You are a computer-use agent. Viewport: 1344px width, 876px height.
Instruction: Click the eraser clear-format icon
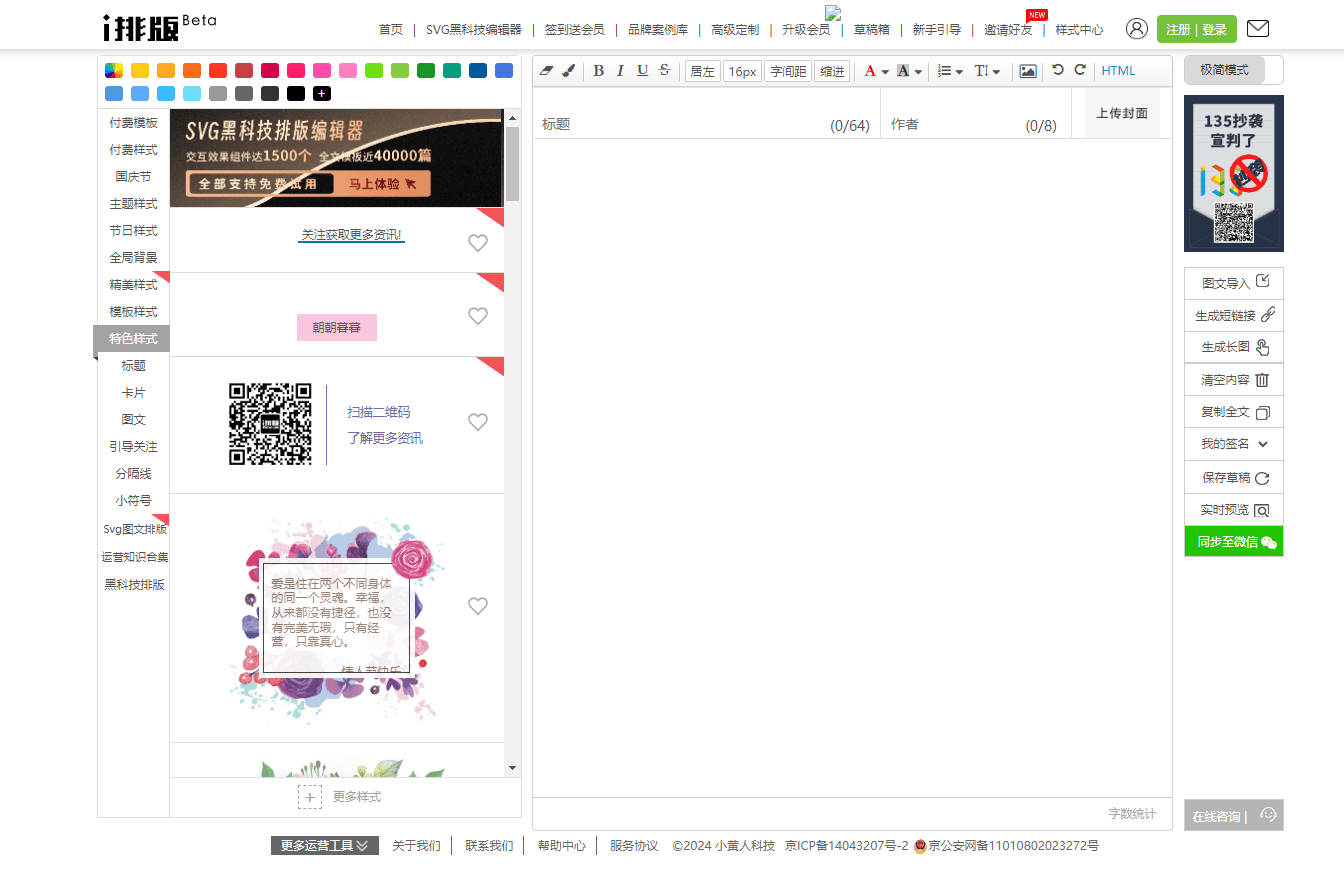pyautogui.click(x=546, y=71)
